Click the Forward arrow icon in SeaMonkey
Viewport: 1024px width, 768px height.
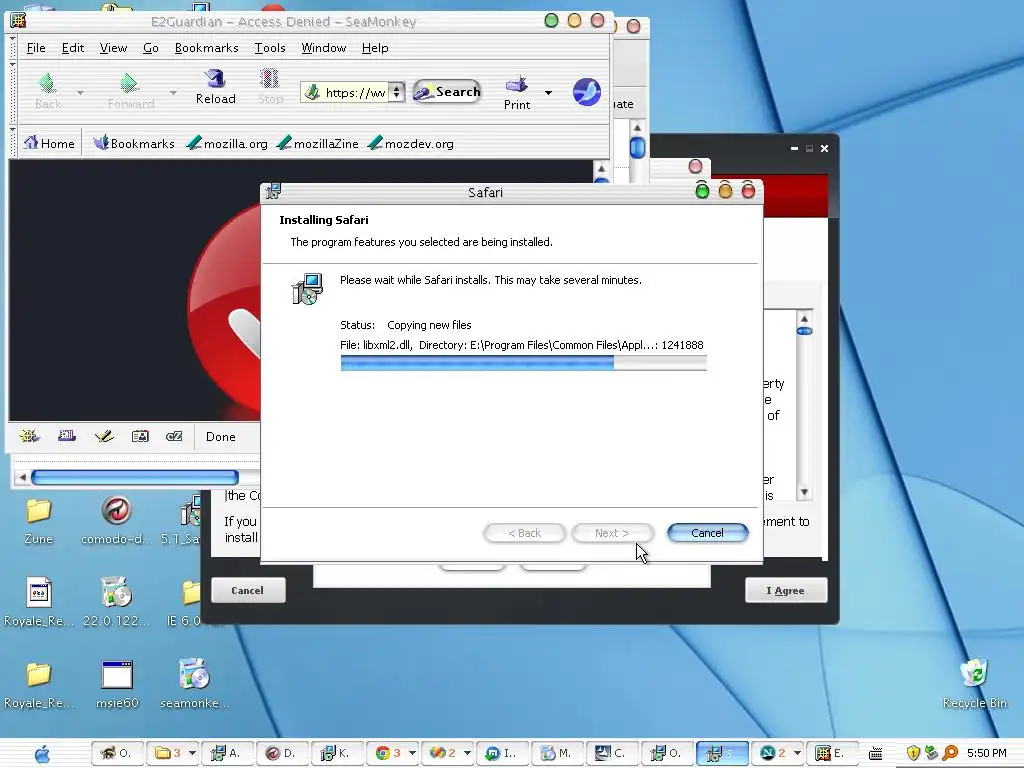tap(129, 84)
